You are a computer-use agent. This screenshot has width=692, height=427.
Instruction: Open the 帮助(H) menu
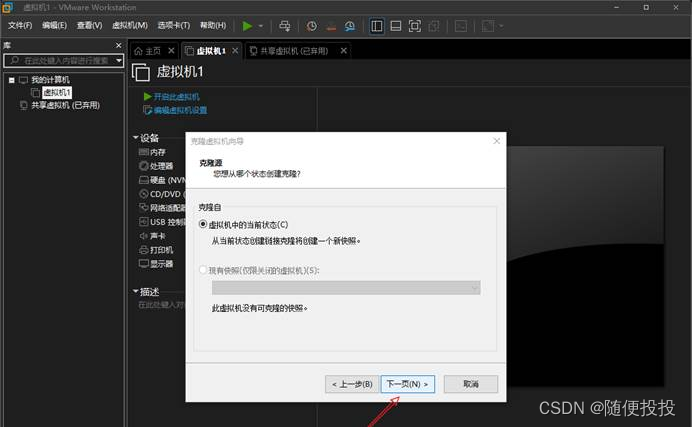[213, 25]
